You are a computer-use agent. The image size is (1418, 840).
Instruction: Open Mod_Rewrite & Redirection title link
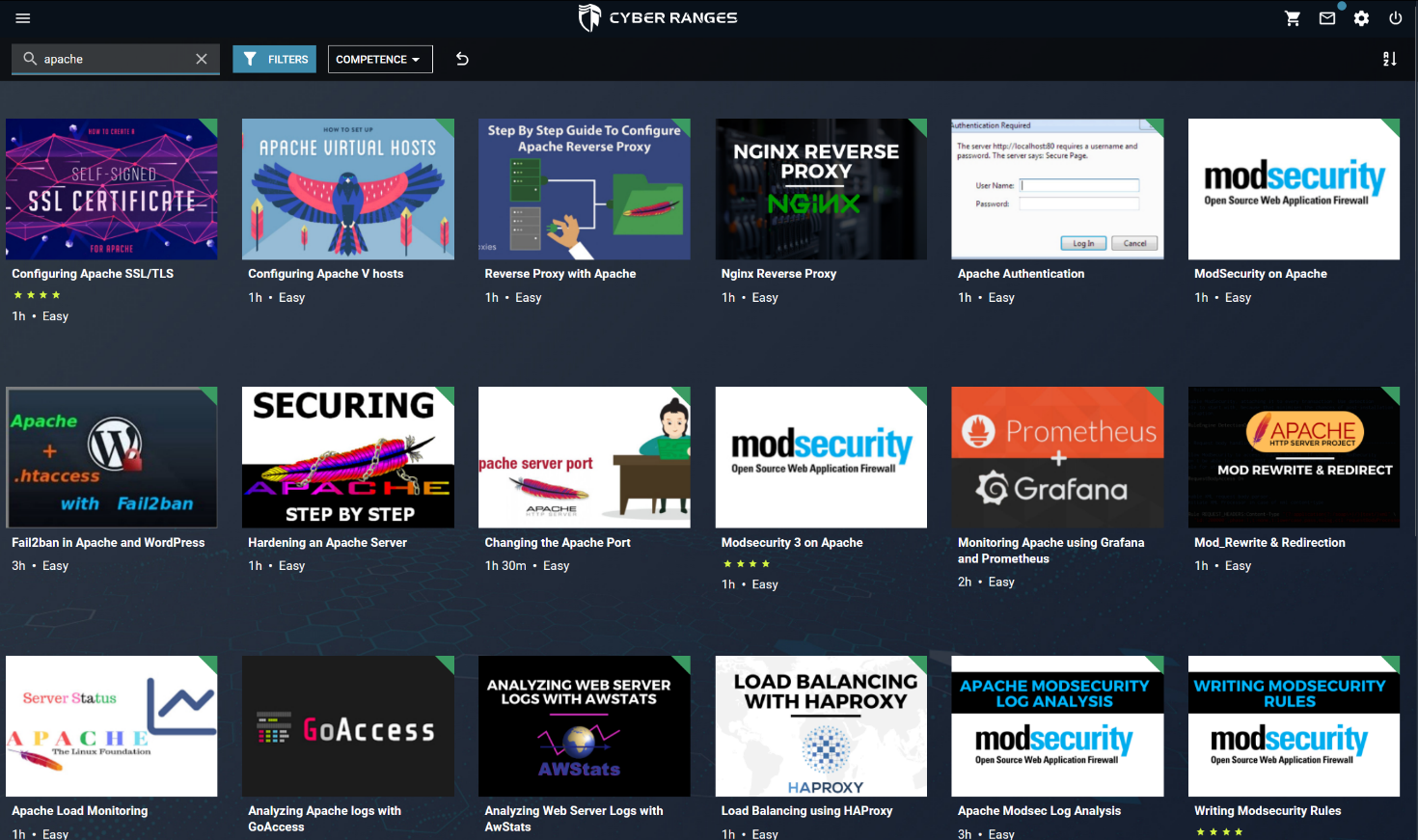tap(1269, 543)
